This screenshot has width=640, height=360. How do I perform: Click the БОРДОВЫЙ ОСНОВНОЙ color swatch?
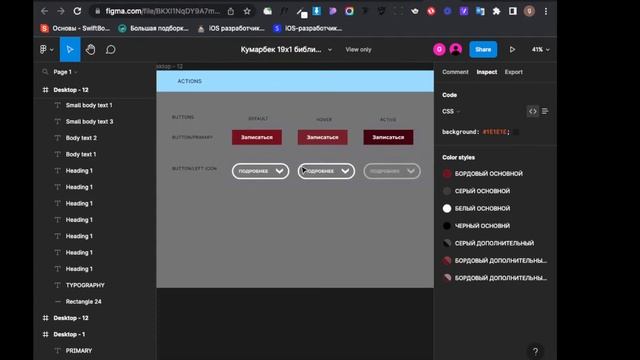tap(447, 173)
